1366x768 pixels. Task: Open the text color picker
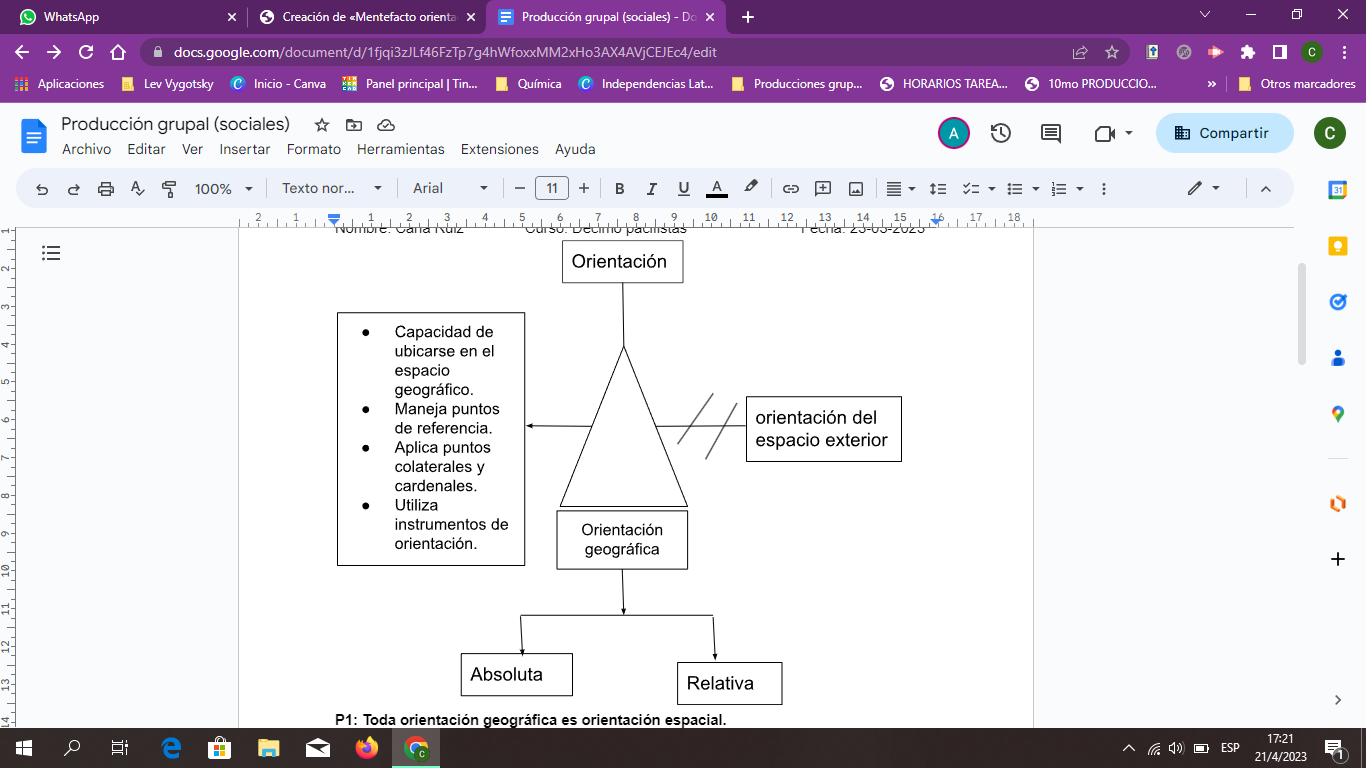717,189
